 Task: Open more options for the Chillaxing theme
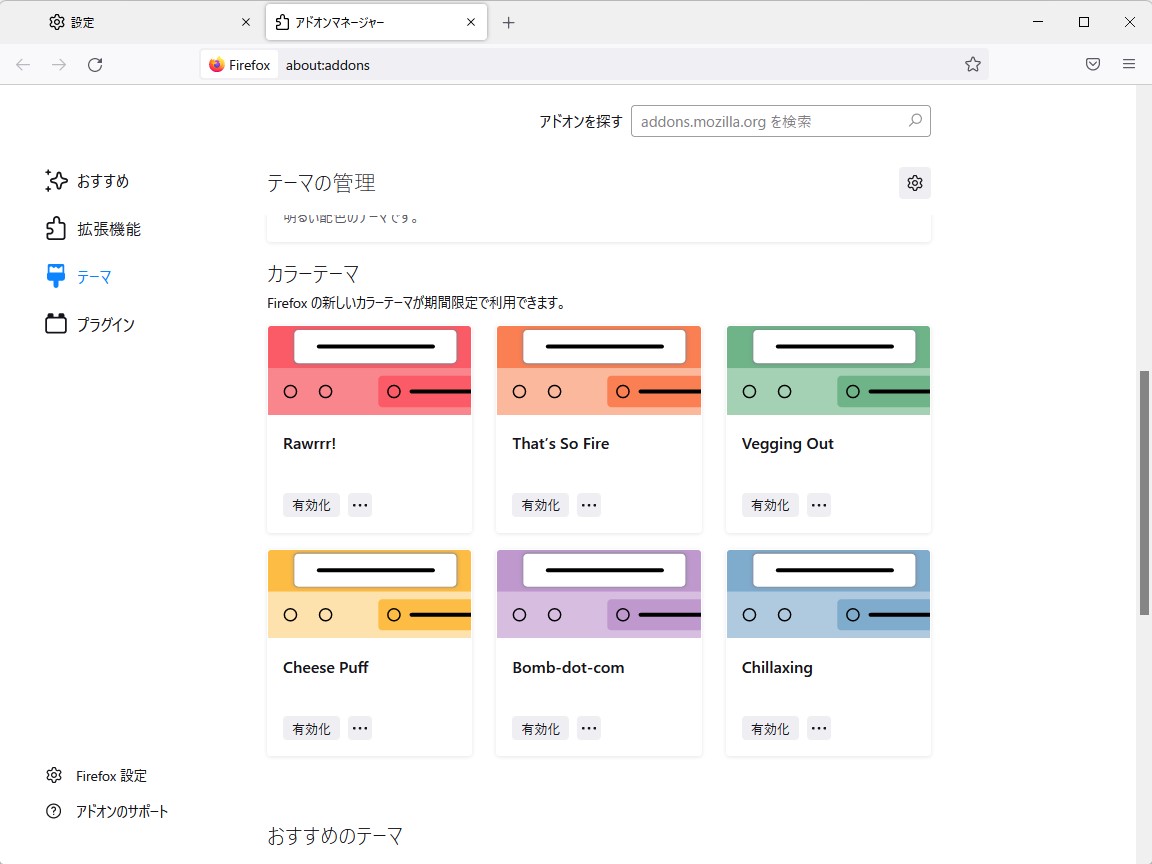pyautogui.click(x=818, y=728)
